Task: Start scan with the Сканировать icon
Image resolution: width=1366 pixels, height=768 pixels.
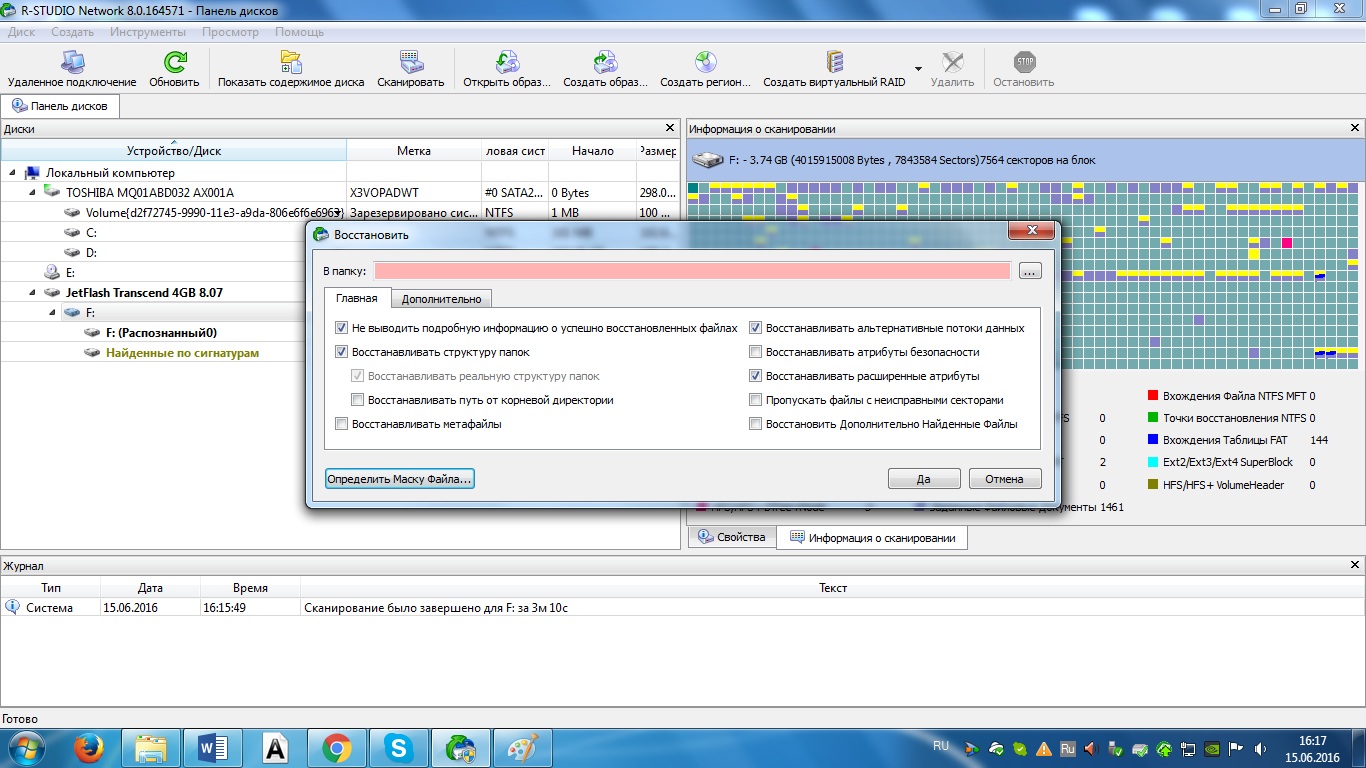Action: point(410,63)
